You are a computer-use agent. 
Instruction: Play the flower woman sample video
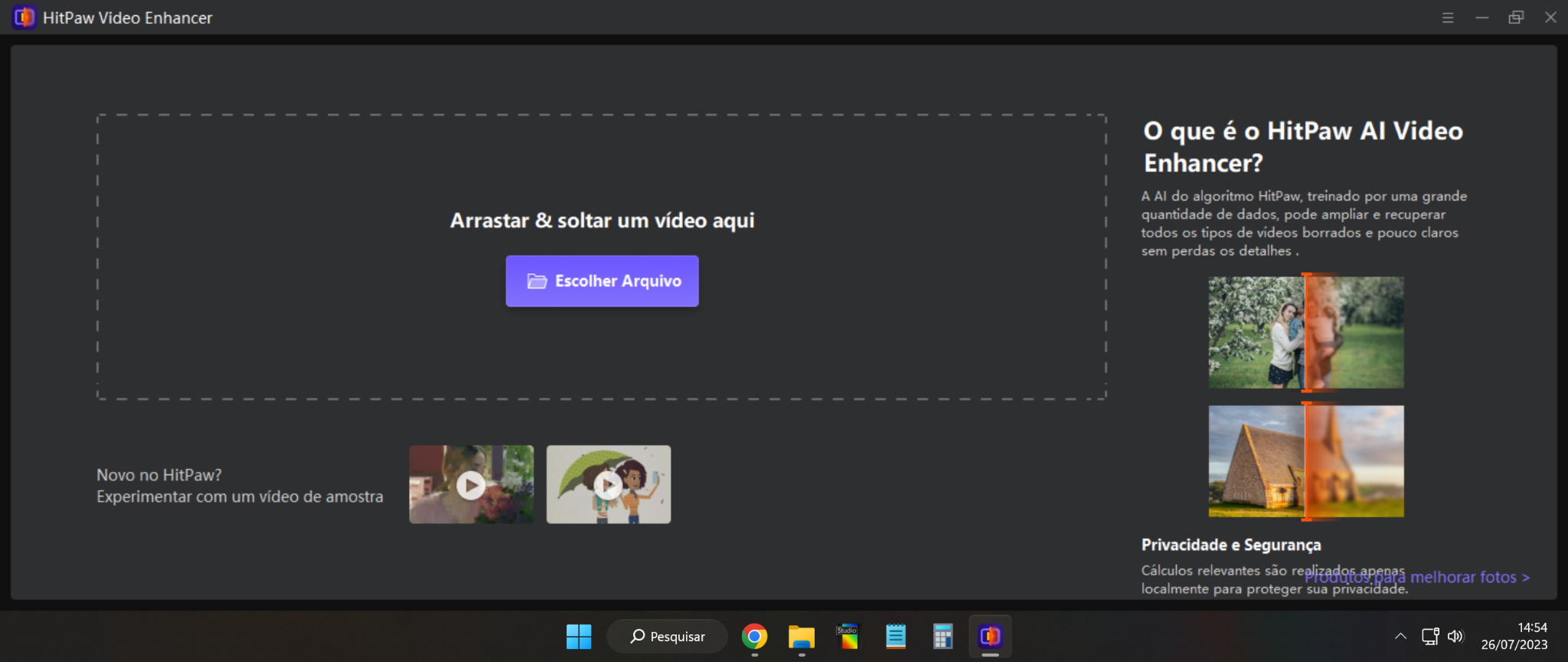click(471, 484)
